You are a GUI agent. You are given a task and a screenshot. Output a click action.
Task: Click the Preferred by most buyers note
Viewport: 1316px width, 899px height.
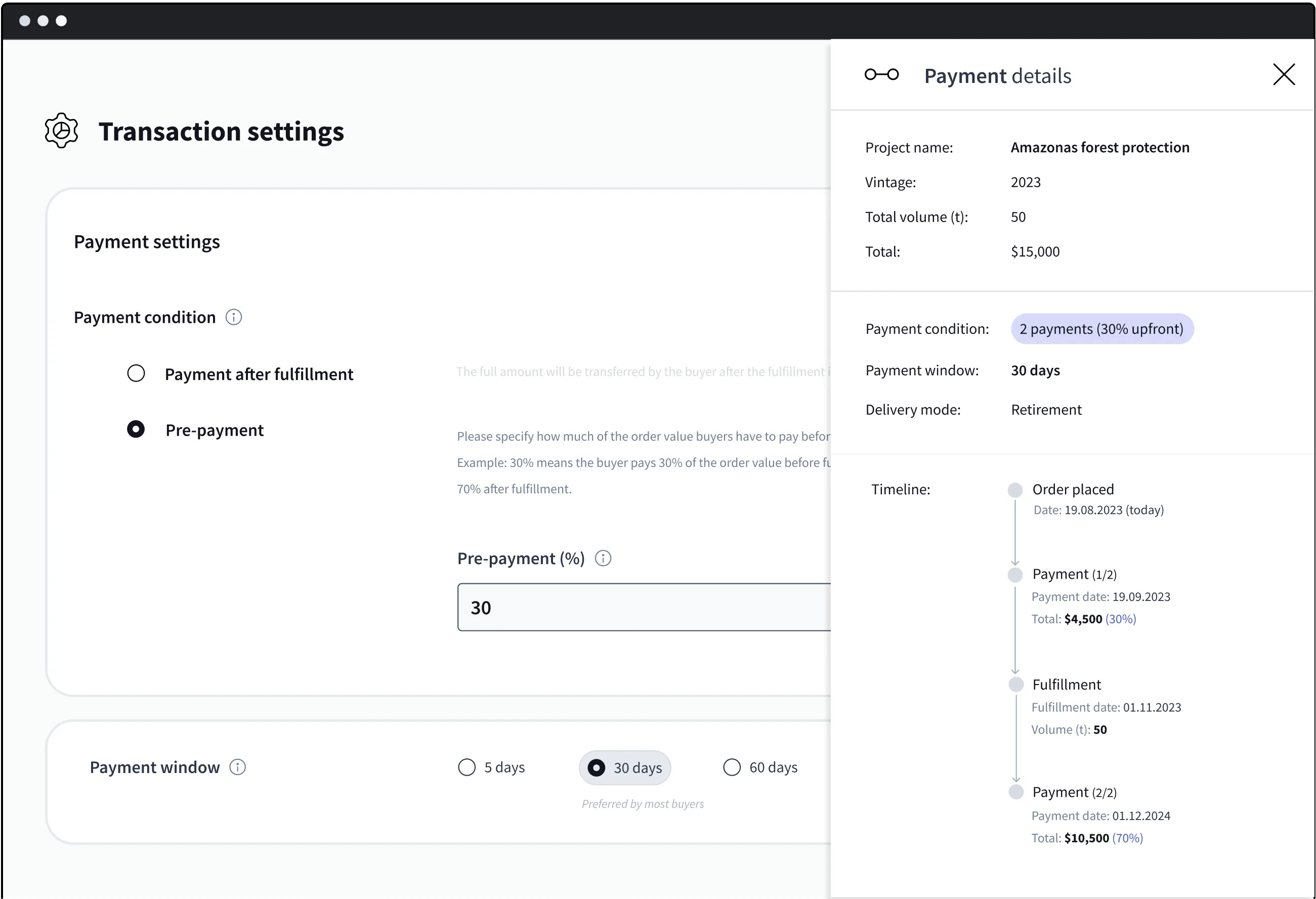point(643,804)
